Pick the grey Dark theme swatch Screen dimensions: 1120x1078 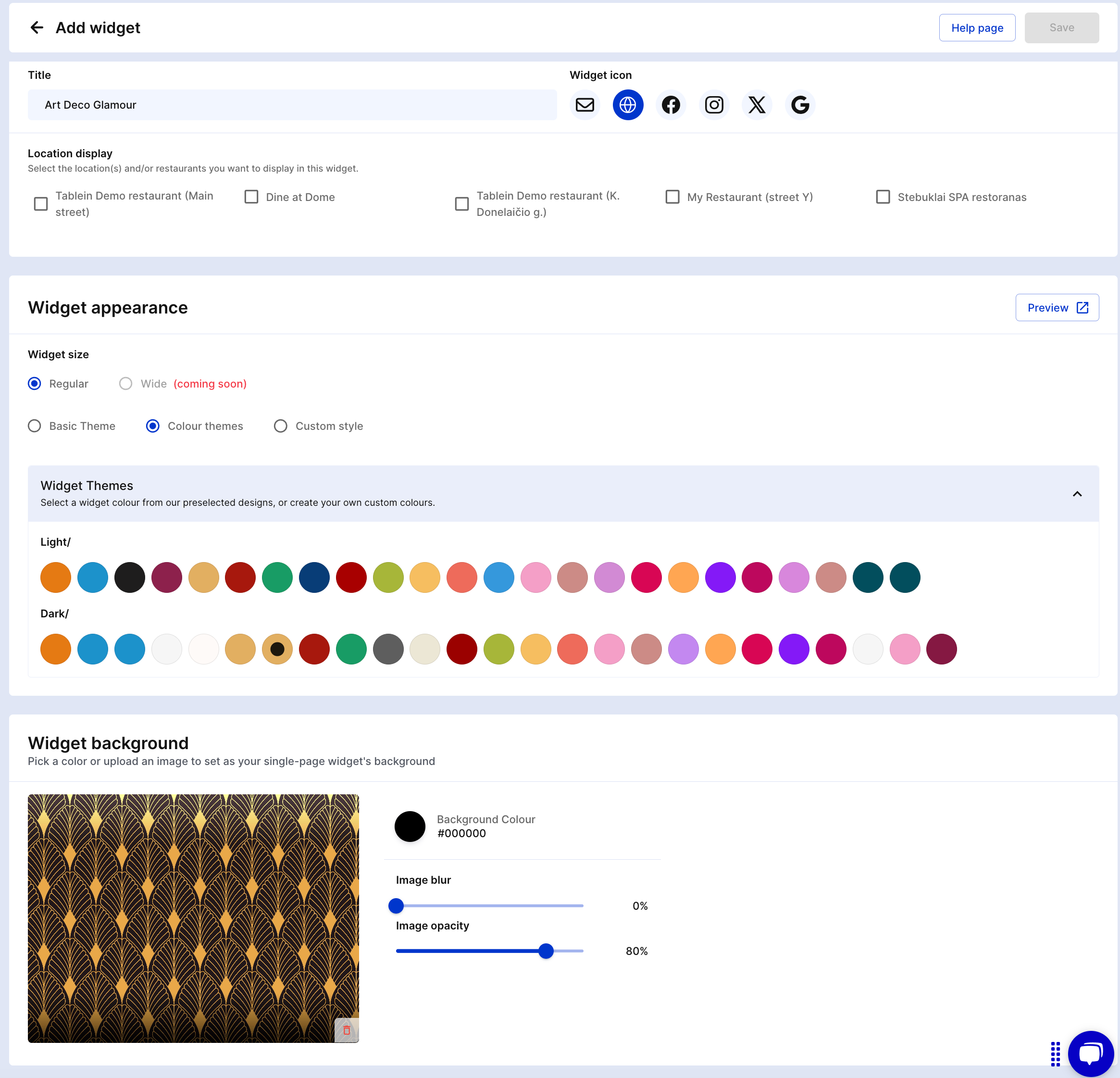coord(388,649)
